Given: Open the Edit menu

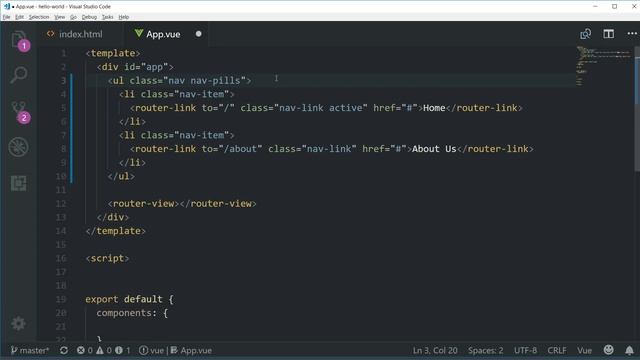Looking at the screenshot, I should [x=19, y=17].
